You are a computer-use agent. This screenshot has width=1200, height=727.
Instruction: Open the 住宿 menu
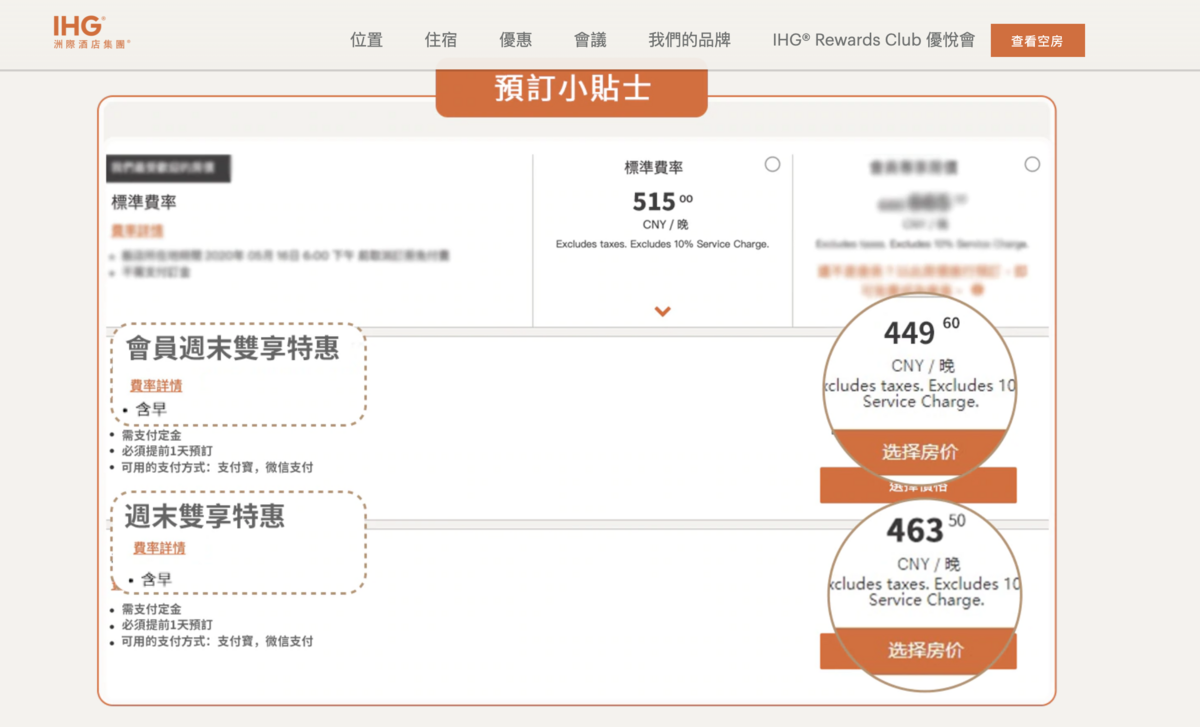pyautogui.click(x=441, y=40)
